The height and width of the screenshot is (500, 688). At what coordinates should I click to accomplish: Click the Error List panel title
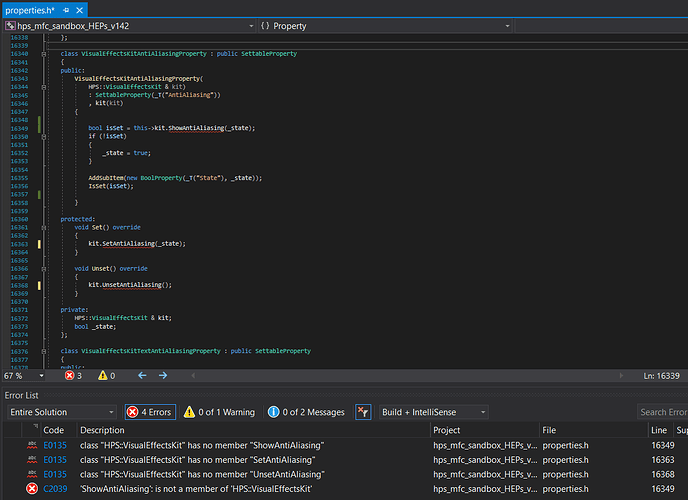point(22,395)
